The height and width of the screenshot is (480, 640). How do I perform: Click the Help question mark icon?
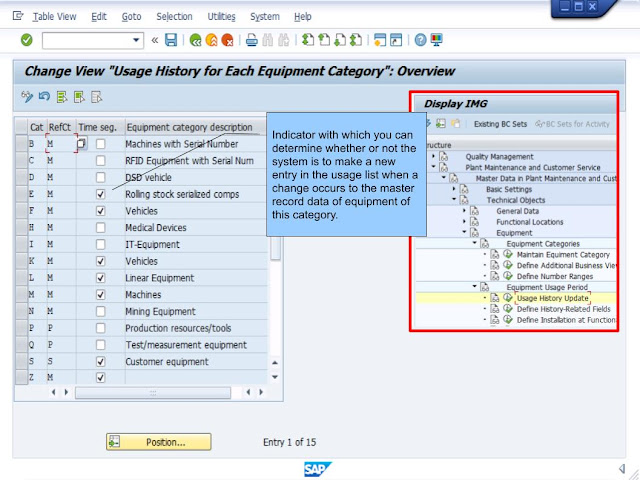(x=420, y=40)
